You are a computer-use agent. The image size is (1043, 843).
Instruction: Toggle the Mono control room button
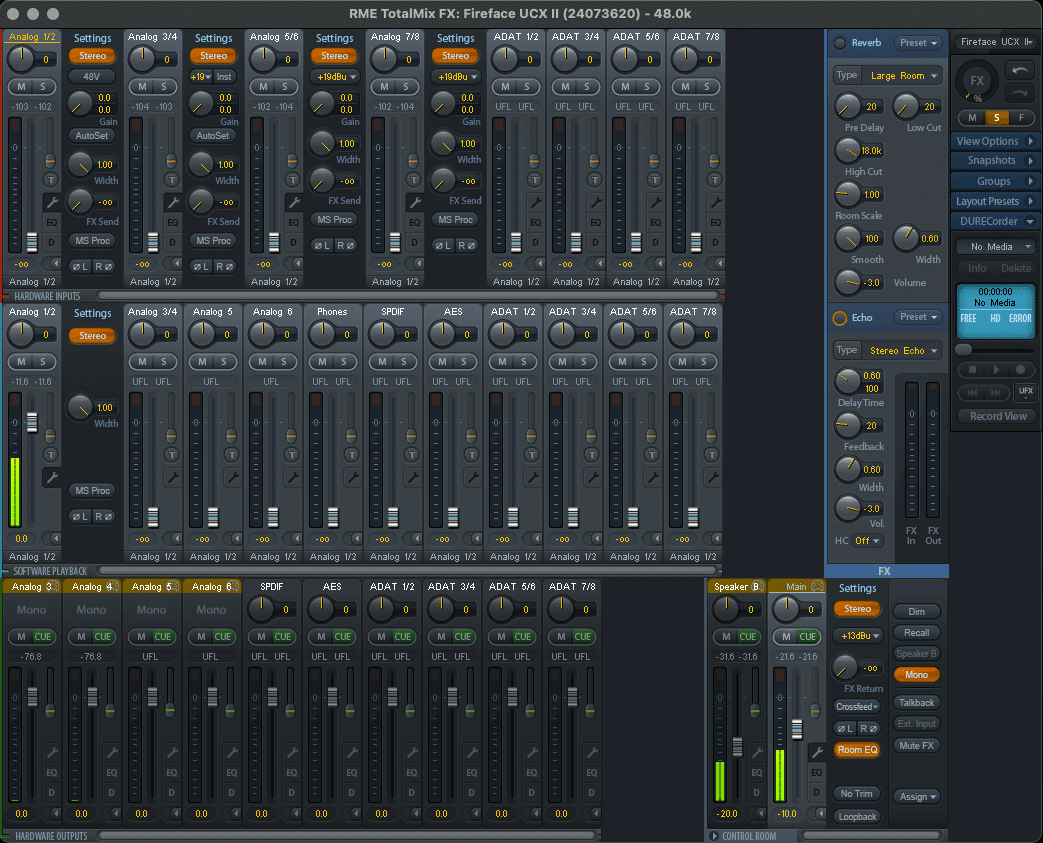tap(917, 675)
